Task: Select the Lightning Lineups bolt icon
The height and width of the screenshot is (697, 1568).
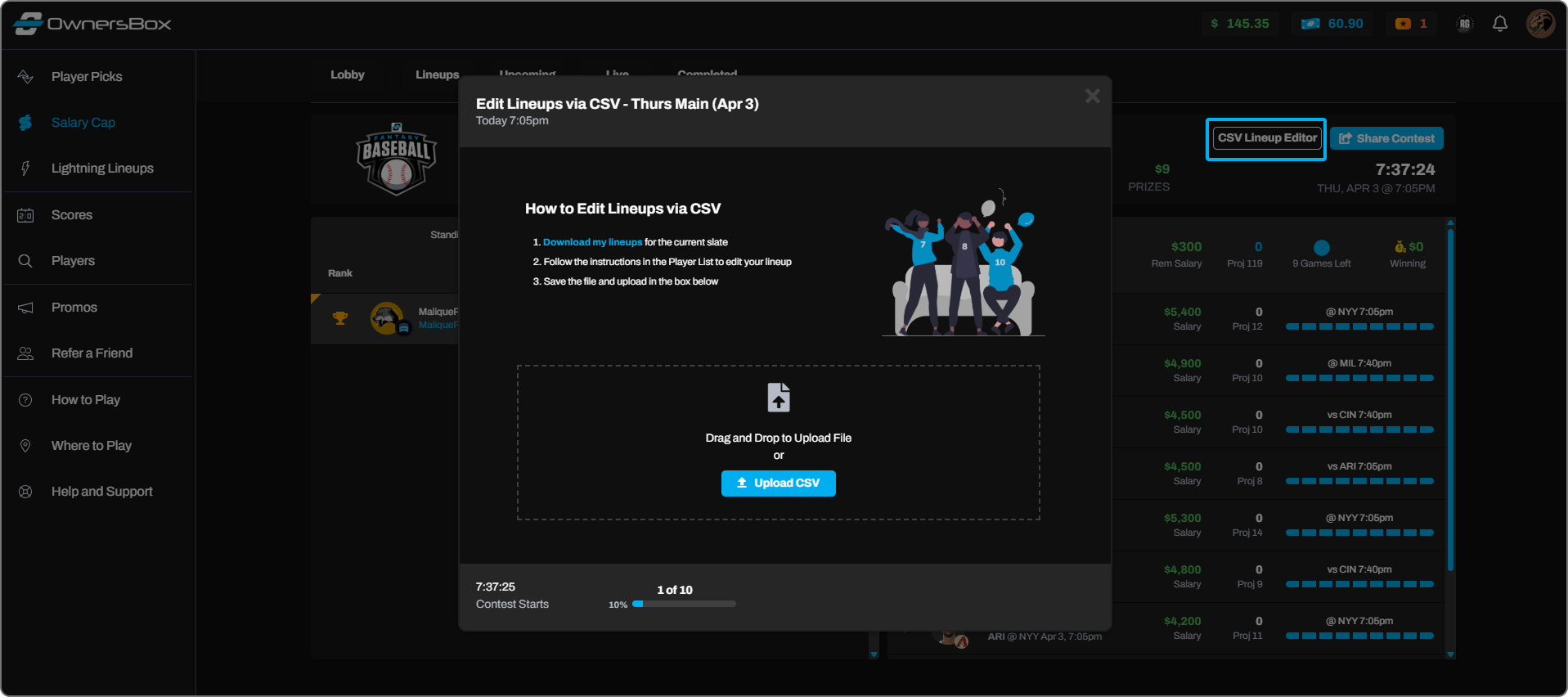Action: [25, 169]
